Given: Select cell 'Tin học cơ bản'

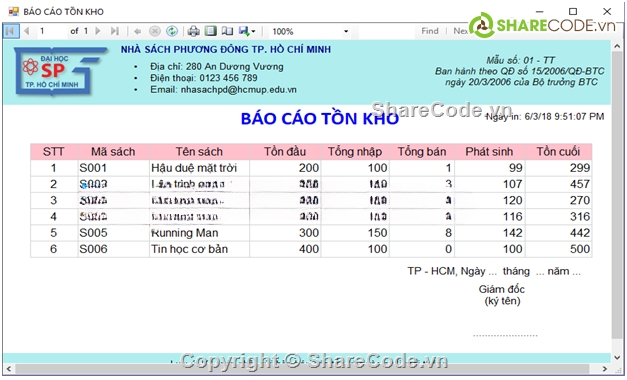Looking at the screenshot, I should tap(199, 249).
